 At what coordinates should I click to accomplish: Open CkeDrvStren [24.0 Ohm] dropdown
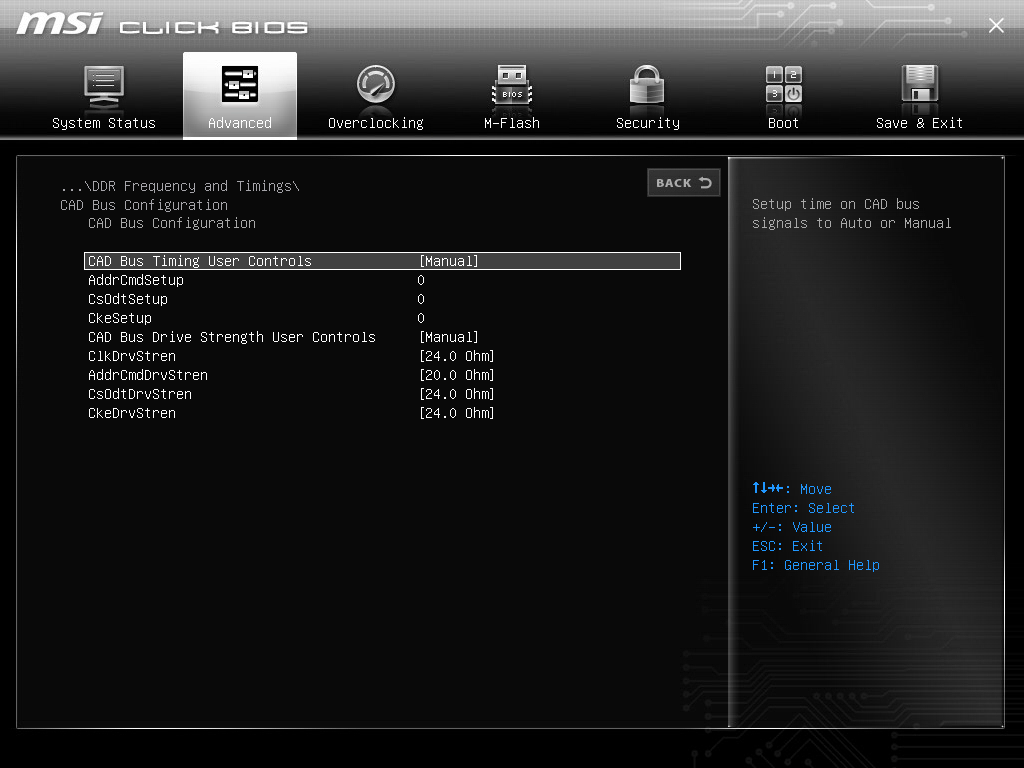[x=456, y=413]
